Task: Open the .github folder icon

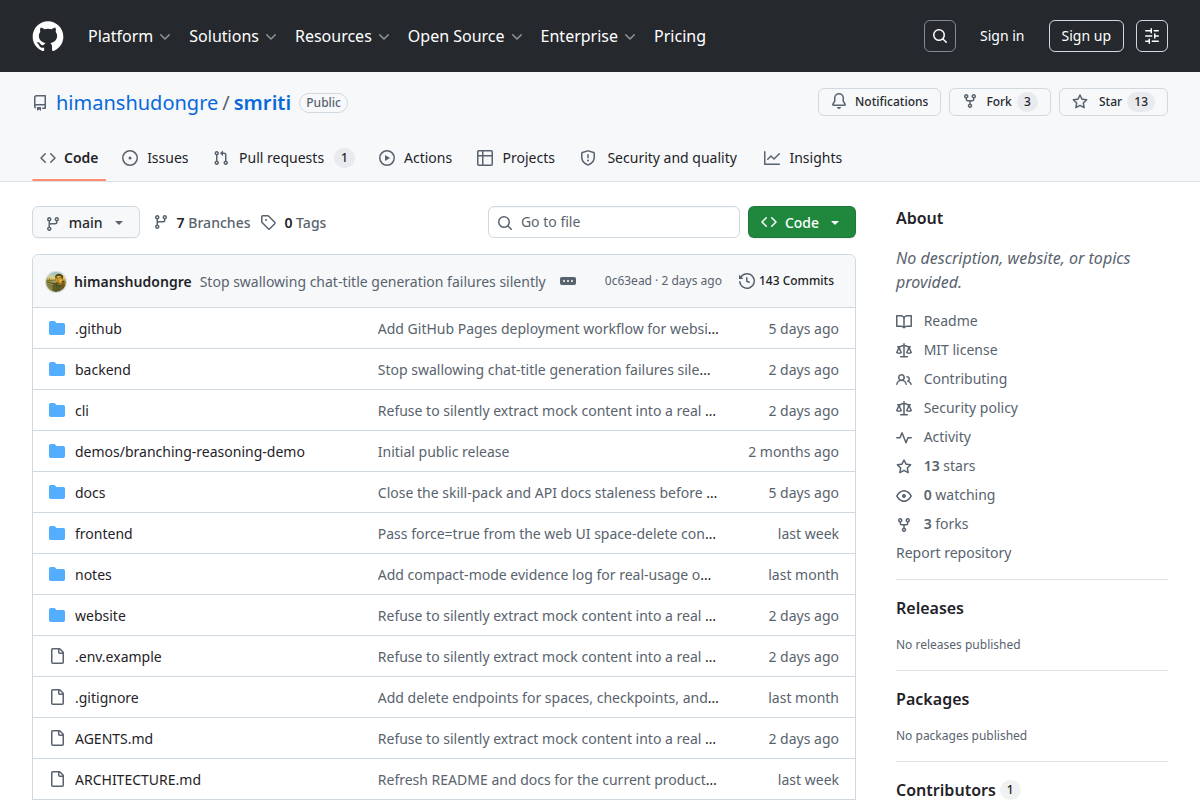Action: [57, 328]
